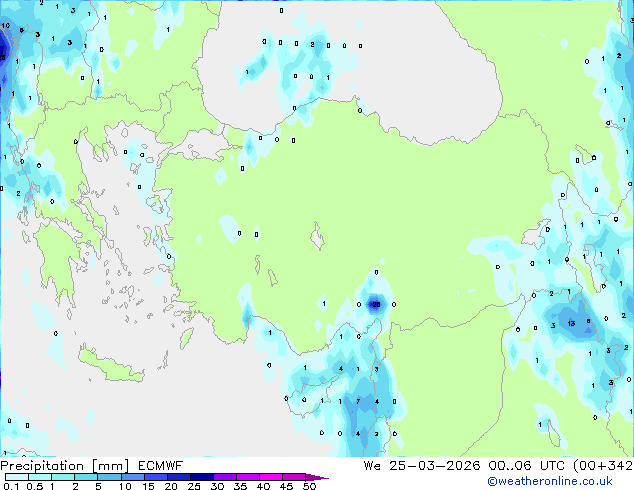Image resolution: width=634 pixels, height=490 pixels.
Task: Select the 20–25 mm legend color swatch
Action: coord(178,477)
